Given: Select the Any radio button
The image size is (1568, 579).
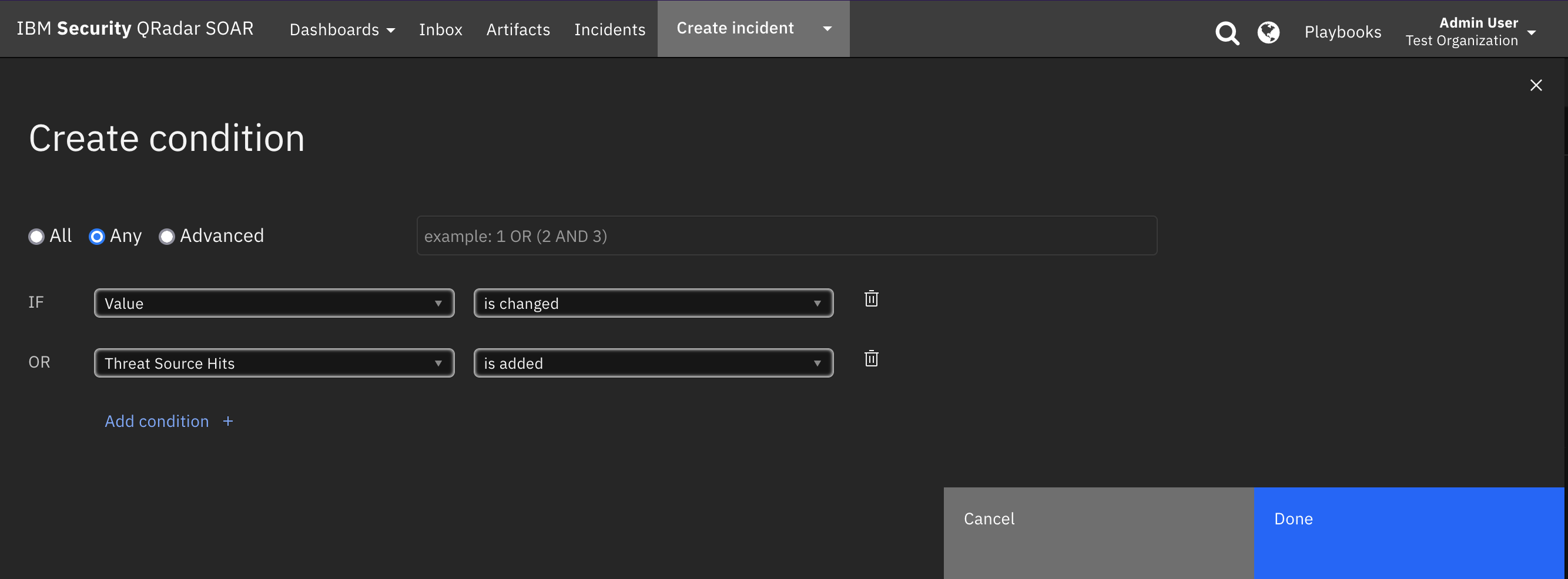Looking at the screenshot, I should (97, 236).
